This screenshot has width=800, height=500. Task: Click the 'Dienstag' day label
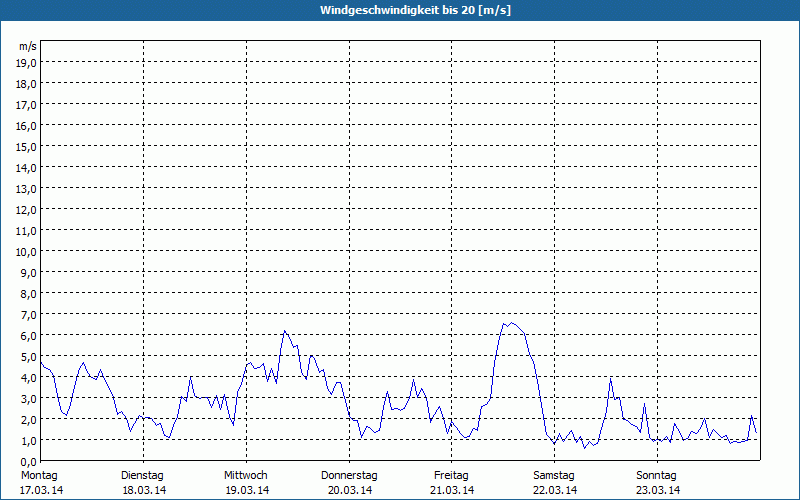point(142,476)
